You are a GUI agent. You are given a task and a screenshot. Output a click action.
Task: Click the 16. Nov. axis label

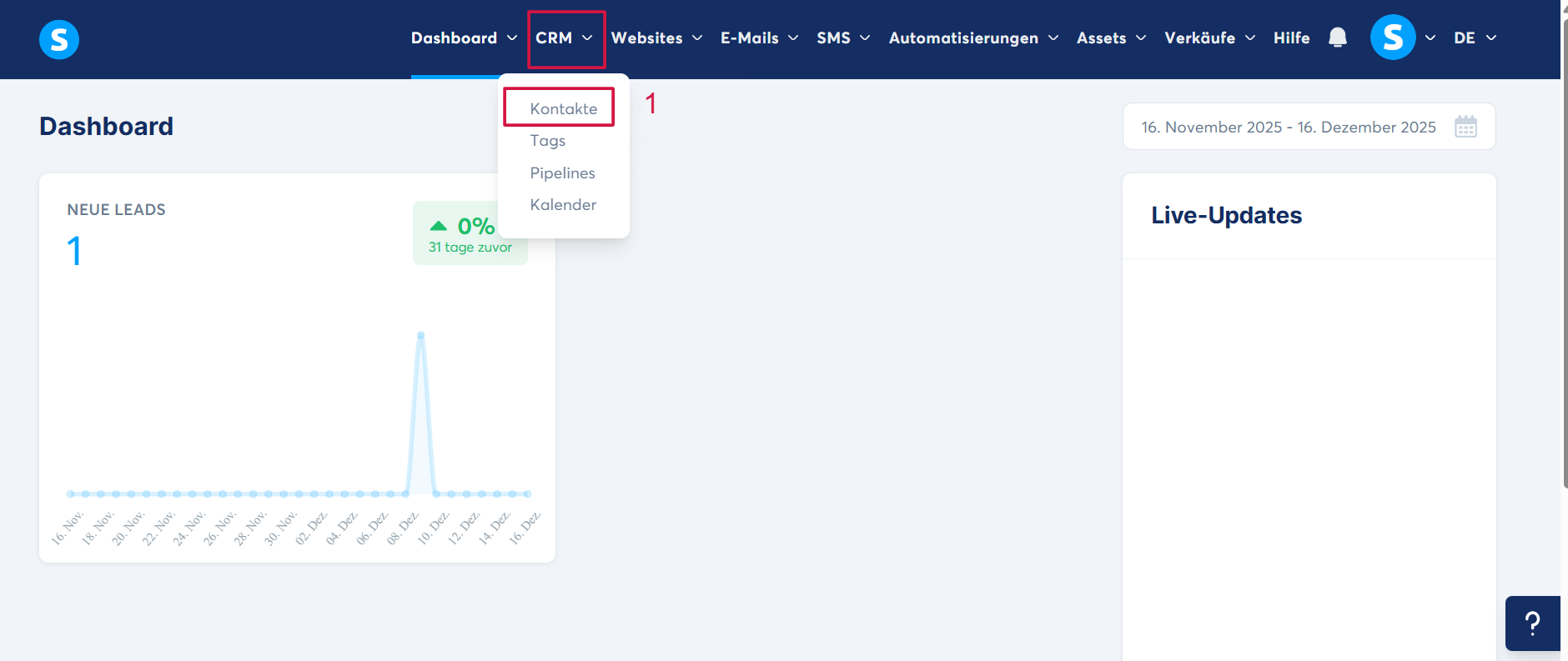68,528
